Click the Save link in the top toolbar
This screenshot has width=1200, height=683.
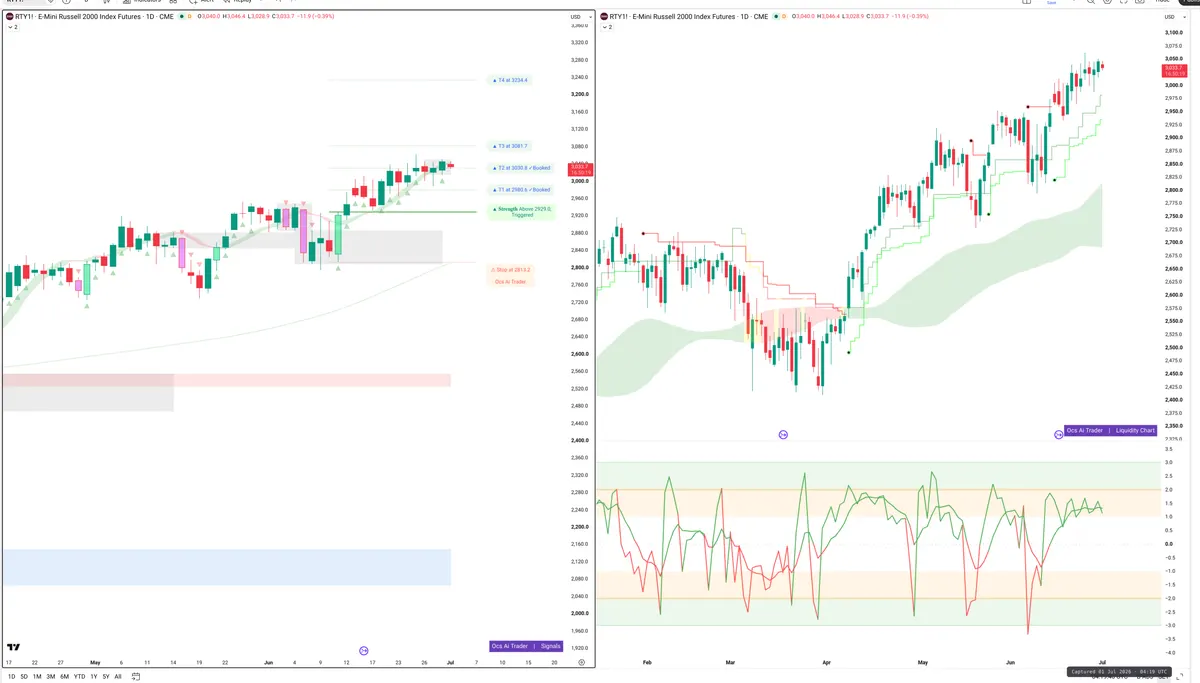click(x=1051, y=3)
